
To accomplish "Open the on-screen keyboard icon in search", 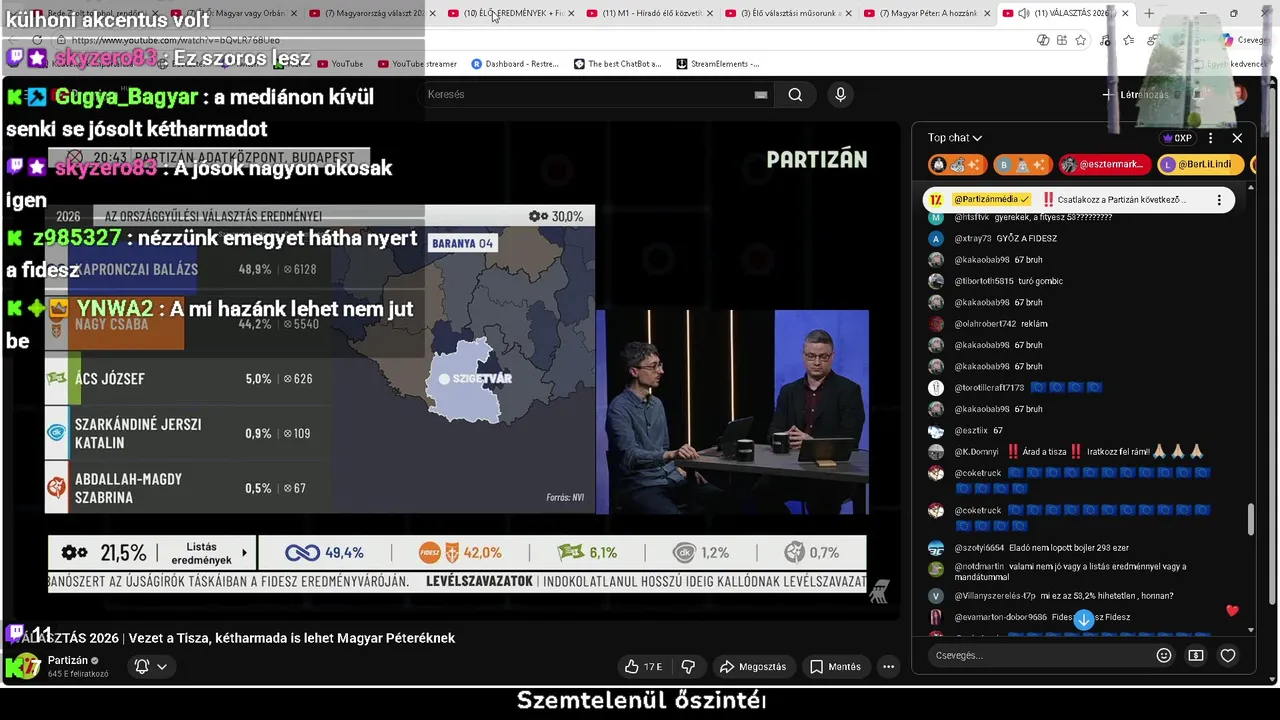I will pos(761,95).
